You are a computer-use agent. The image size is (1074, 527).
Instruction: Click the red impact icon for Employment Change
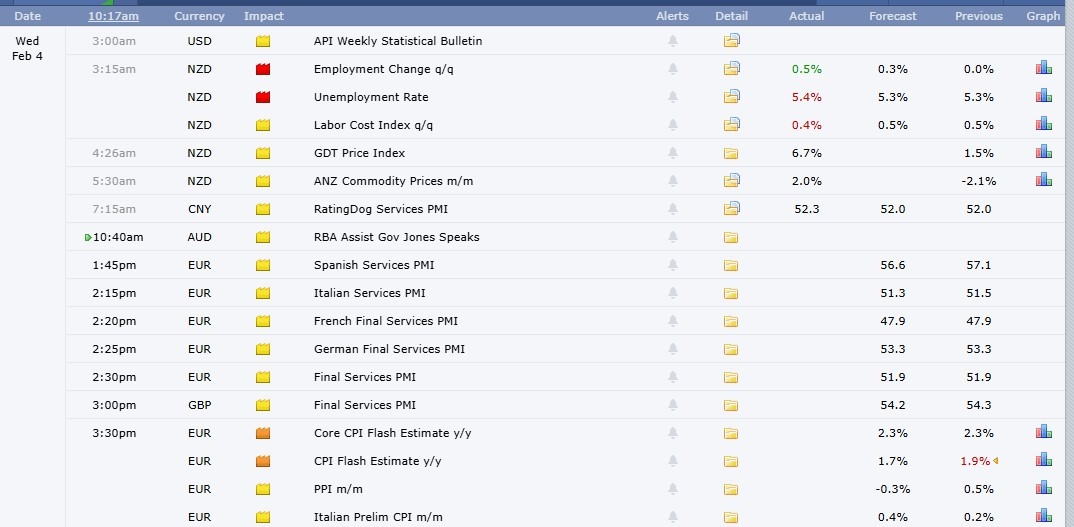tap(263, 69)
